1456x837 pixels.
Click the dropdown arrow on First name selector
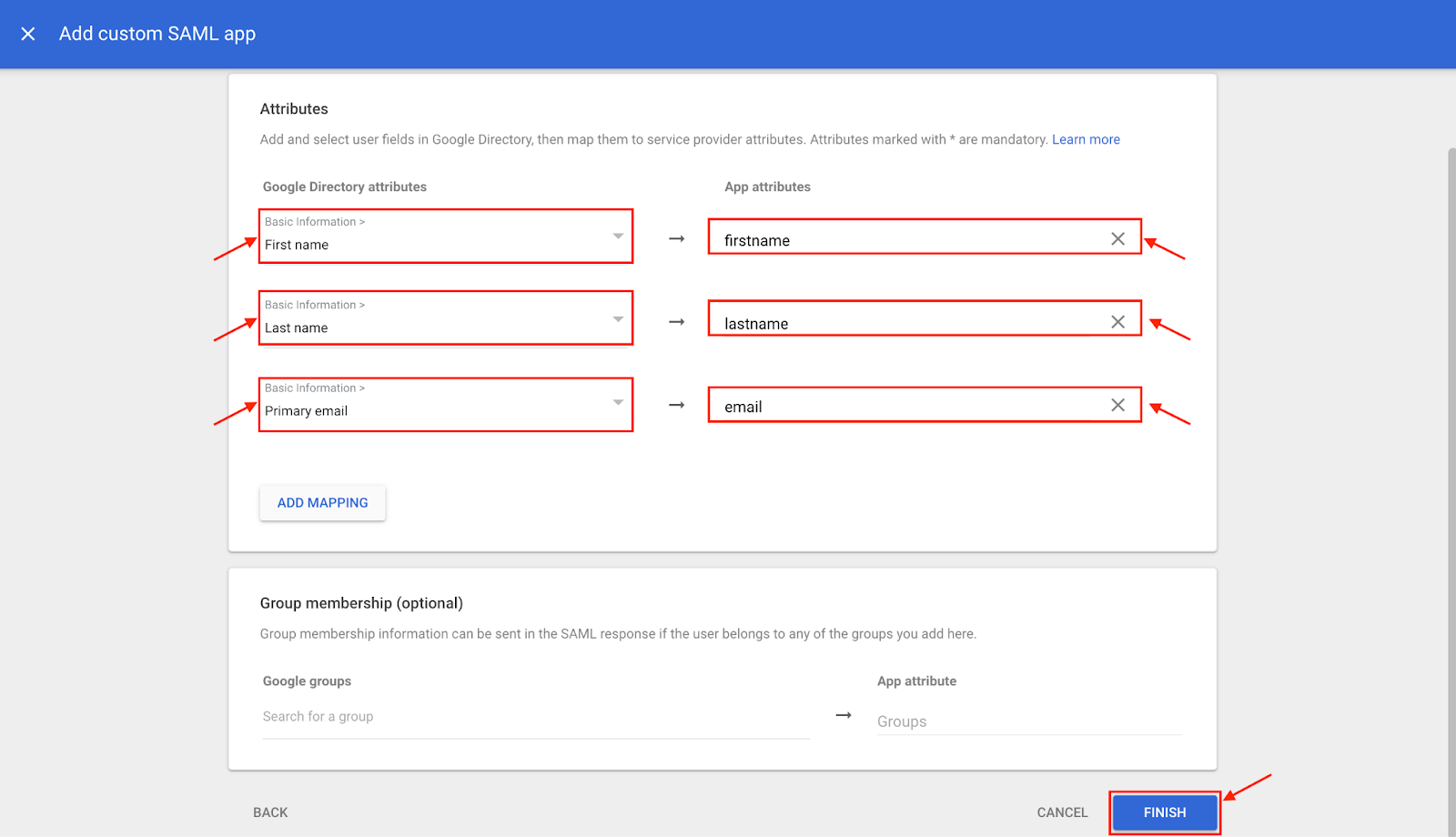(x=618, y=235)
